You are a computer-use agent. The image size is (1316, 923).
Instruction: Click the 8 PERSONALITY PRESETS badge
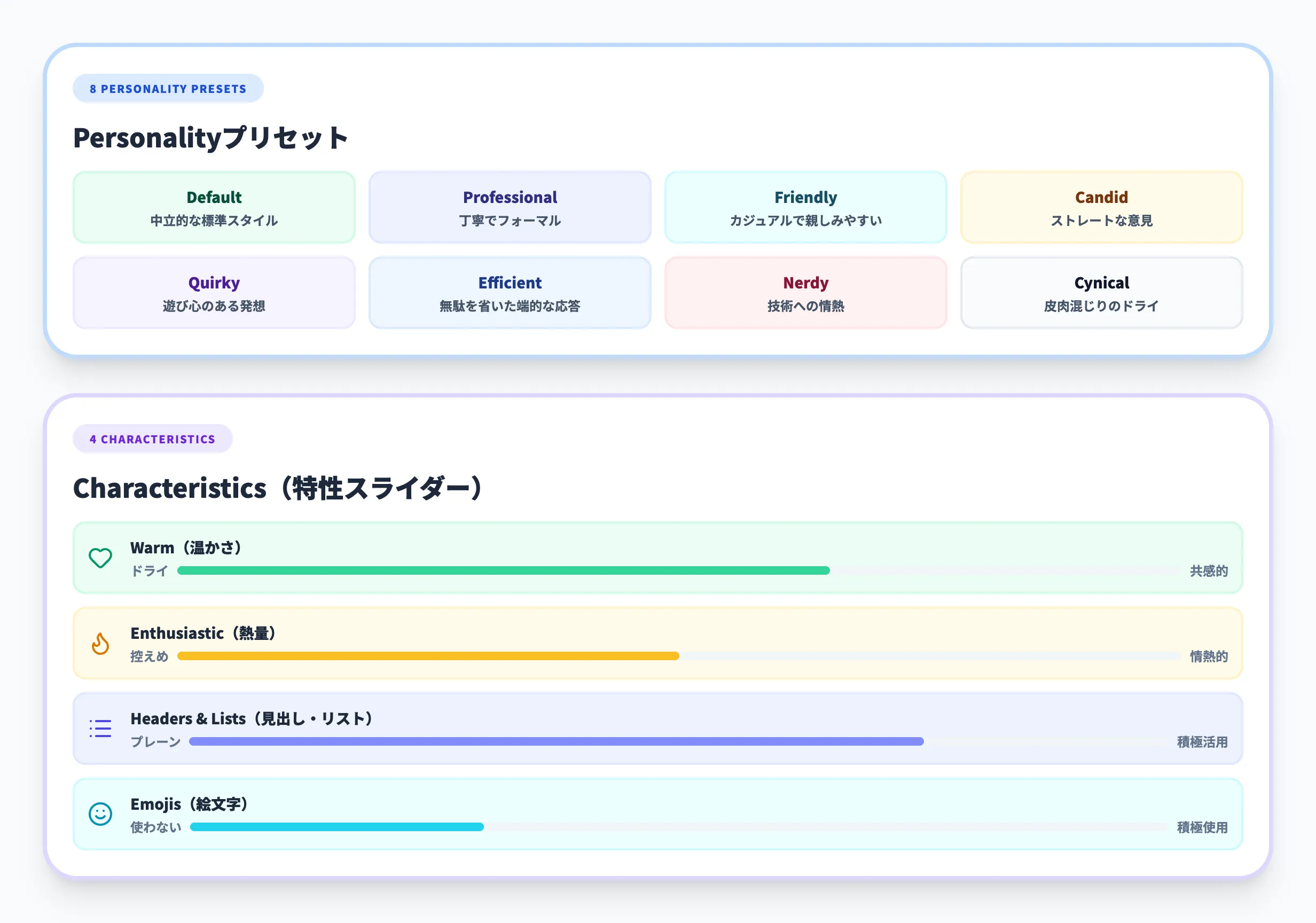[168, 88]
